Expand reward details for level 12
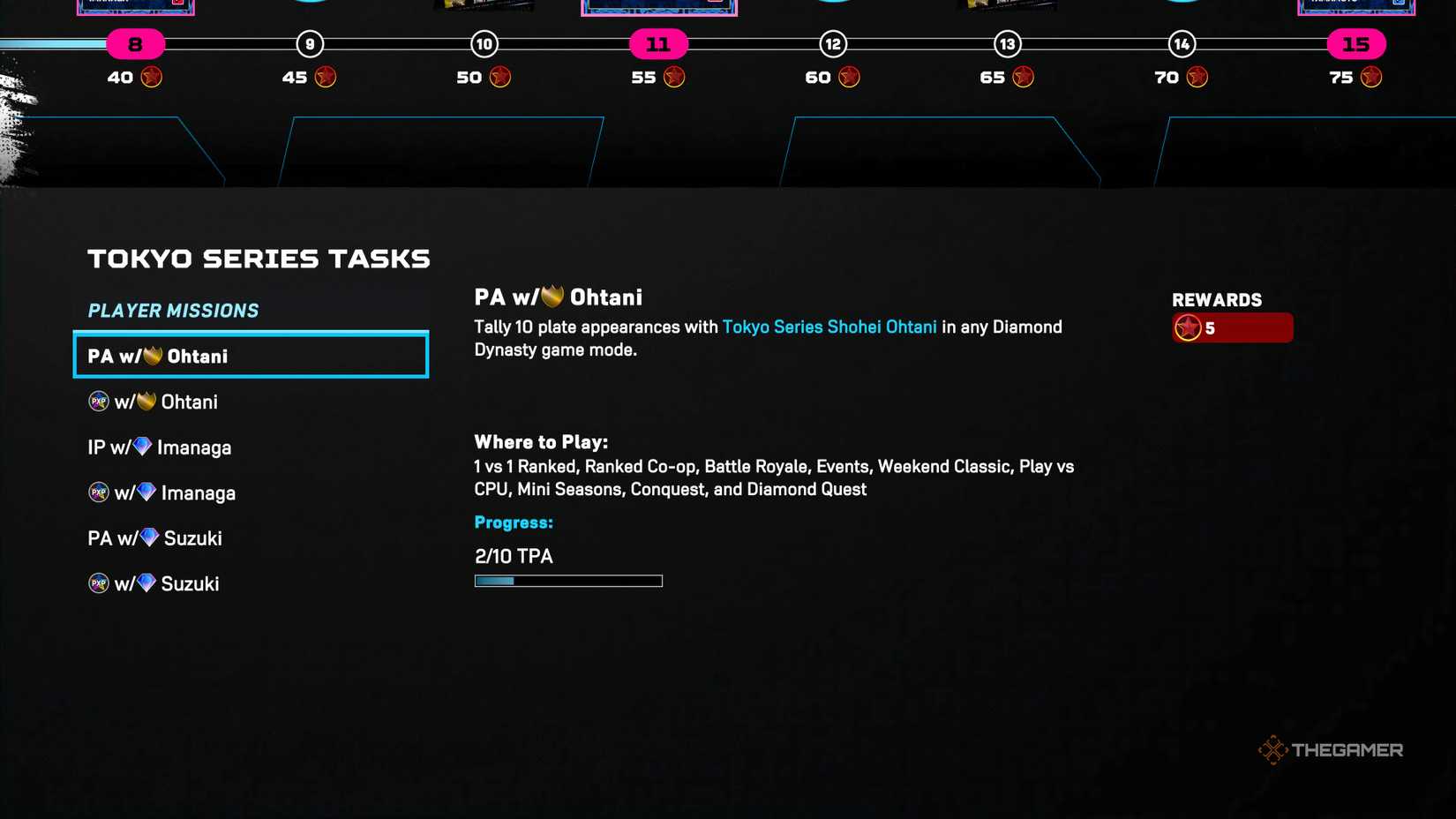Screen dimensions: 1456x819 pos(830,42)
